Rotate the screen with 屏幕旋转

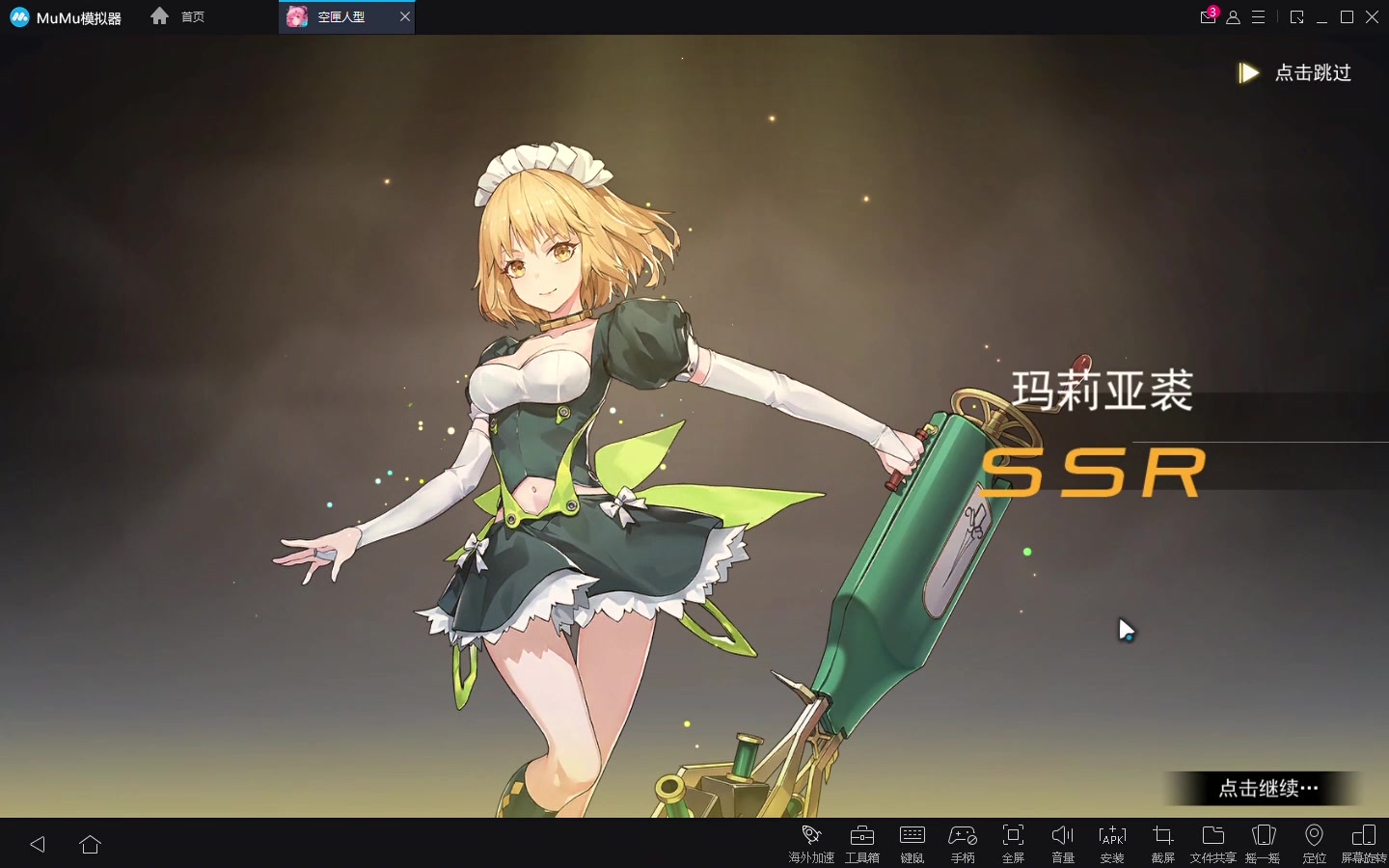pyautogui.click(x=1364, y=842)
